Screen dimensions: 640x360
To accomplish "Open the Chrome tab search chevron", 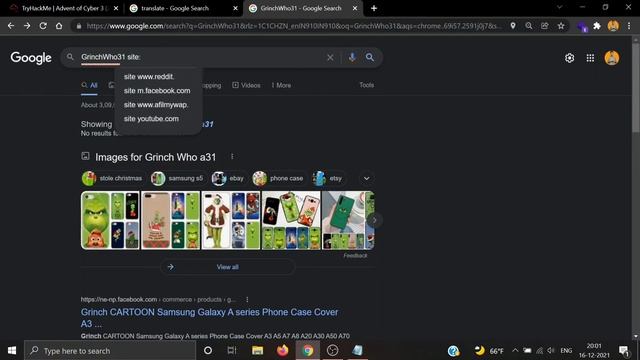I will point(560,7).
